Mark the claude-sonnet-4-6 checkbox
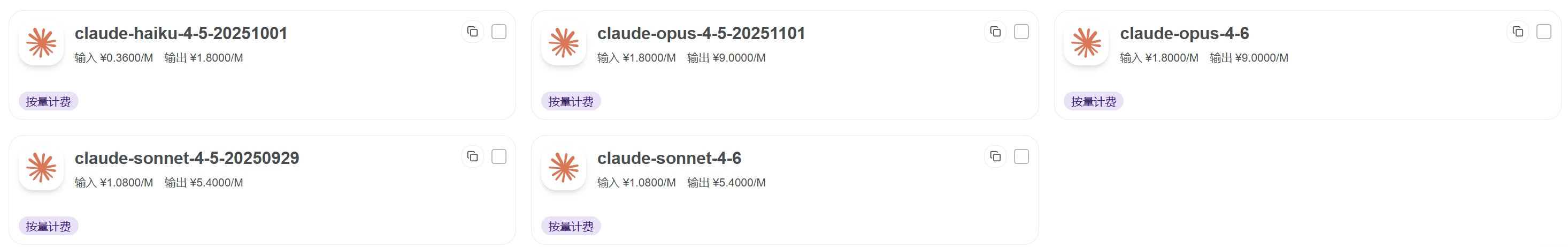This screenshot has height=247, width=1568. [1021, 157]
